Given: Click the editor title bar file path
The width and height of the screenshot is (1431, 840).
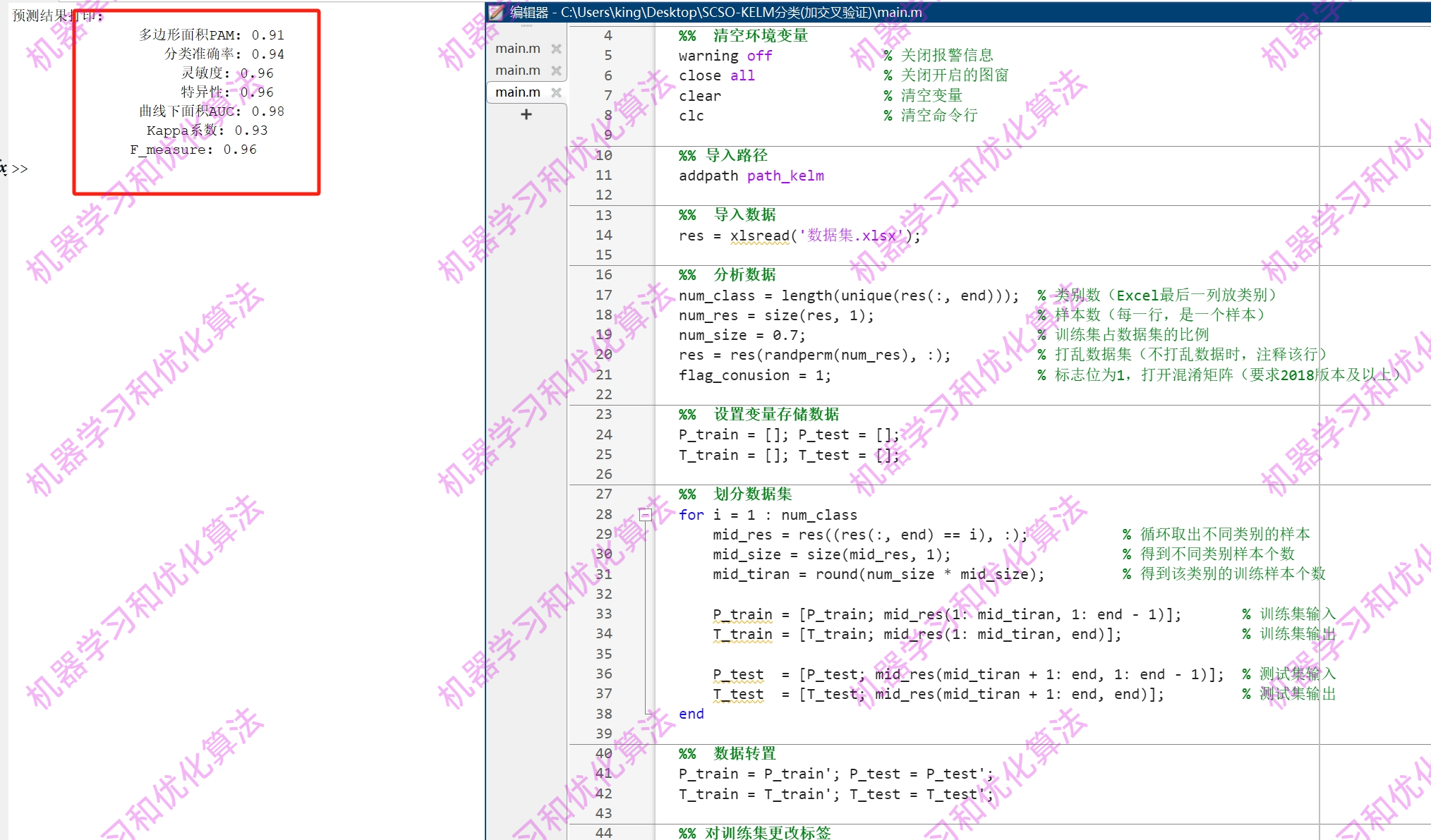Looking at the screenshot, I should point(741,12).
